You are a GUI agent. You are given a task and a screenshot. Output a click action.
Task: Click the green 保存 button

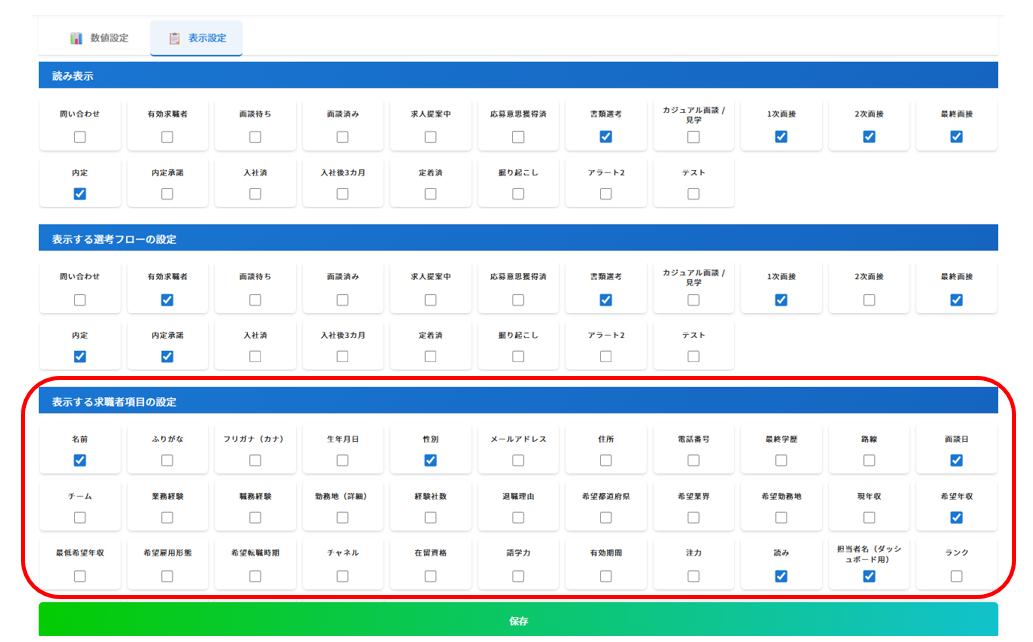click(518, 621)
